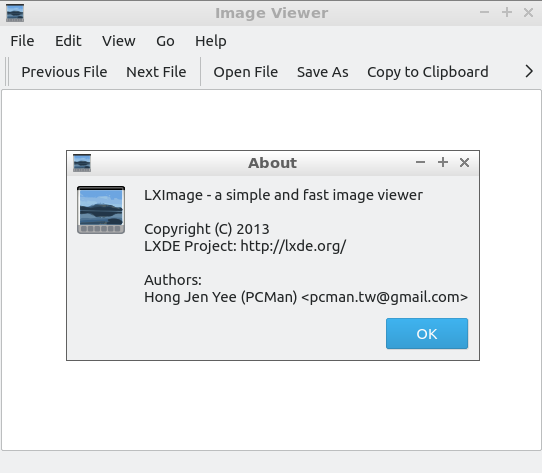Click the author email line
Screen dimensions: 542x473
click(x=306, y=297)
